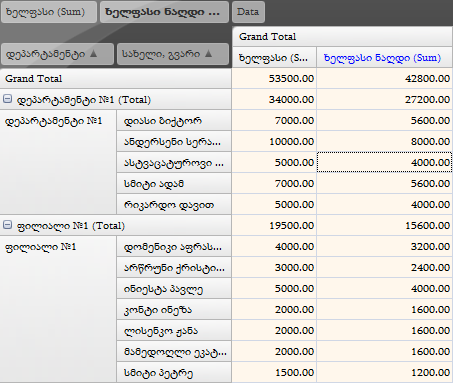Click cell 3000.00 for არწრუნი
Screen dimensions: 453x386
(x=274, y=267)
